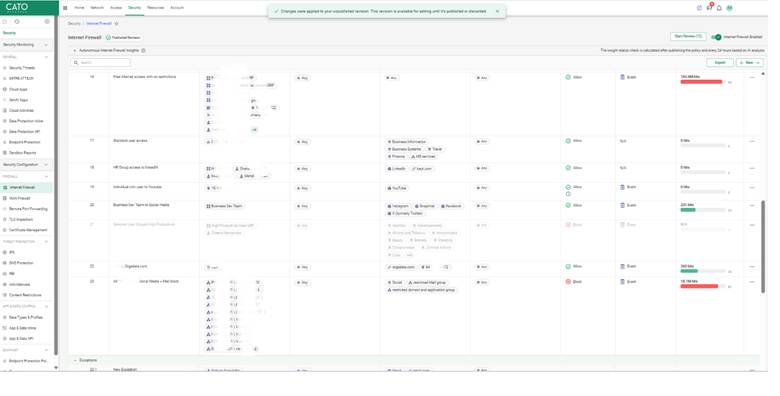Click the Export button
Viewport: 780px width, 396px height.
tap(720, 63)
